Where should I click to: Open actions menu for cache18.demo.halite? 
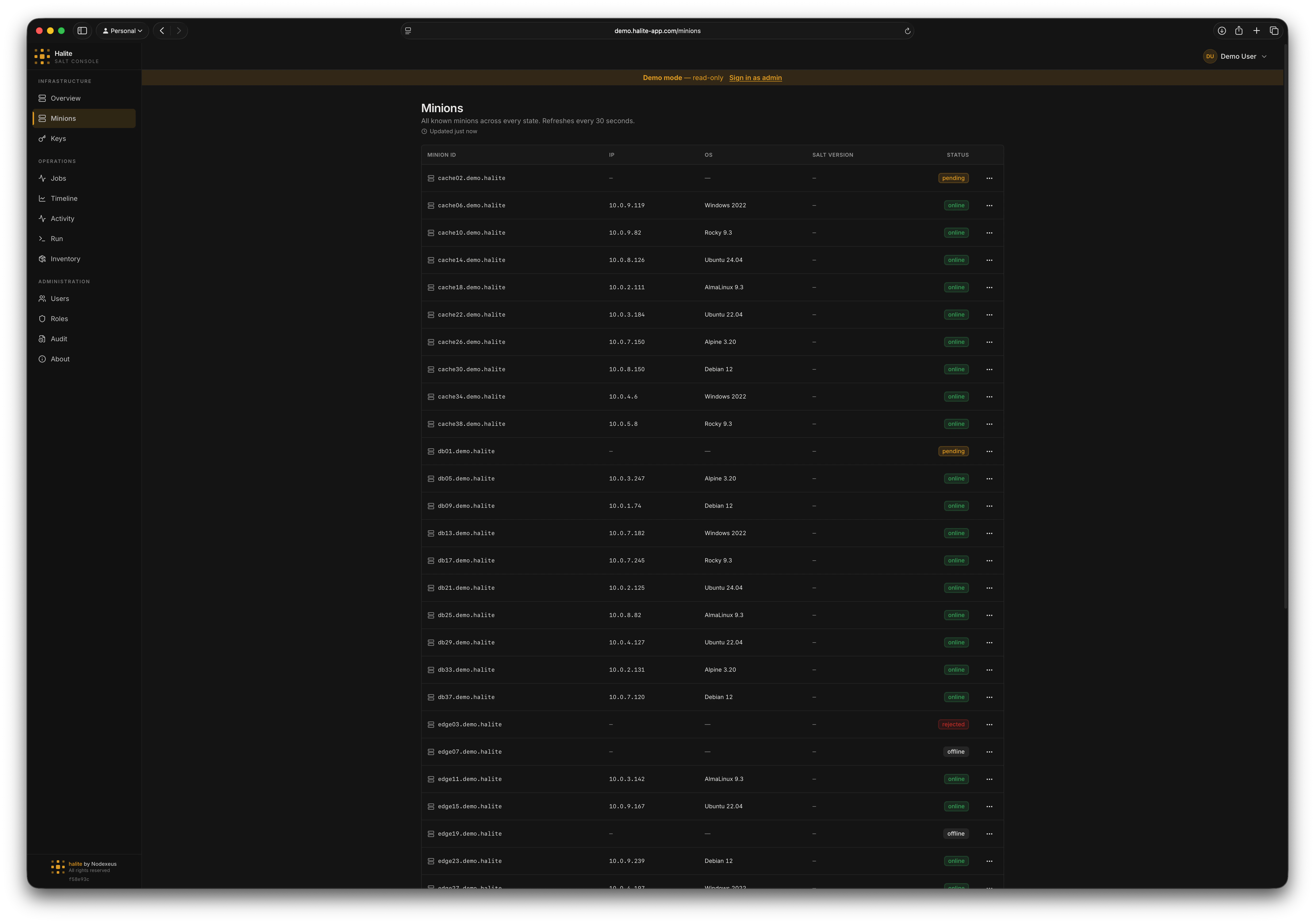point(989,287)
